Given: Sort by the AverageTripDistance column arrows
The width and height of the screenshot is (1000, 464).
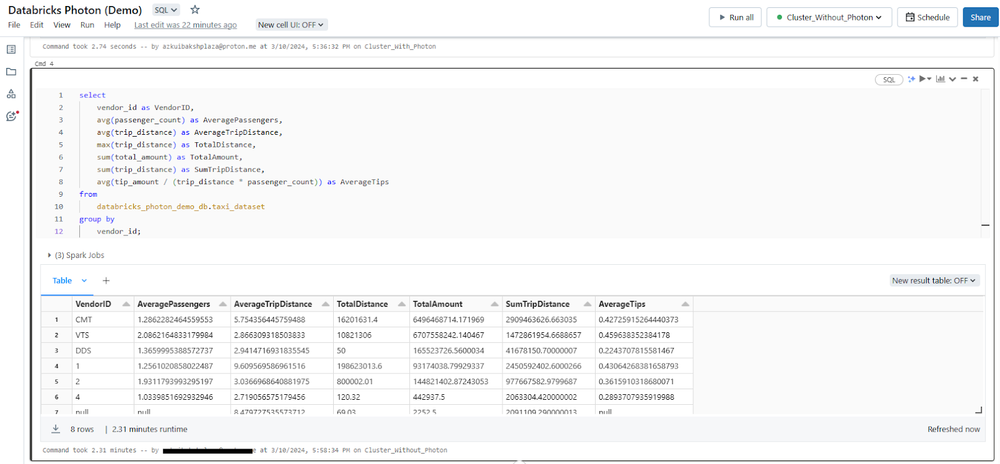Looking at the screenshot, I should coord(325,305).
